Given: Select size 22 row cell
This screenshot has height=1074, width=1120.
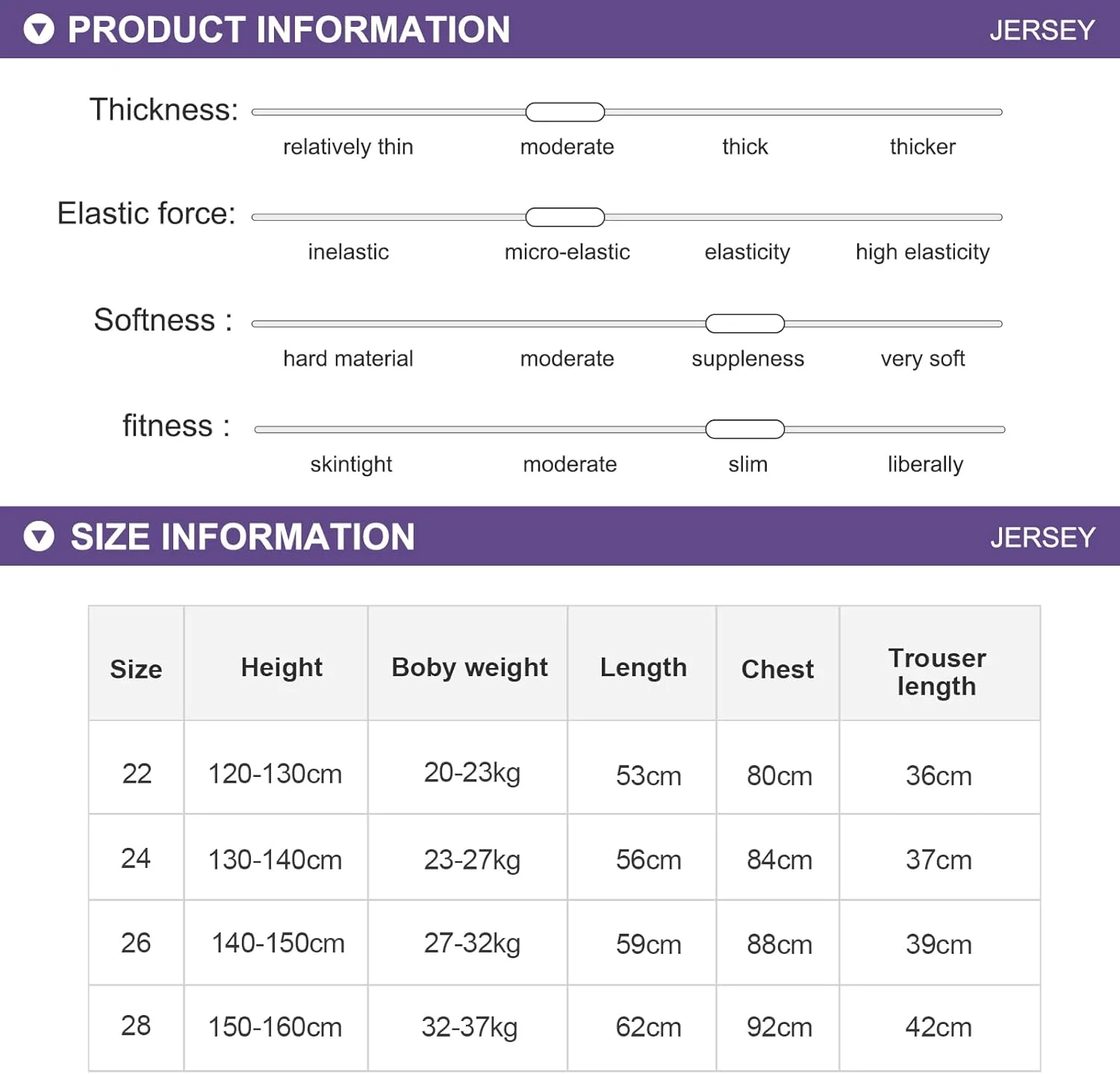Looking at the screenshot, I should [137, 774].
